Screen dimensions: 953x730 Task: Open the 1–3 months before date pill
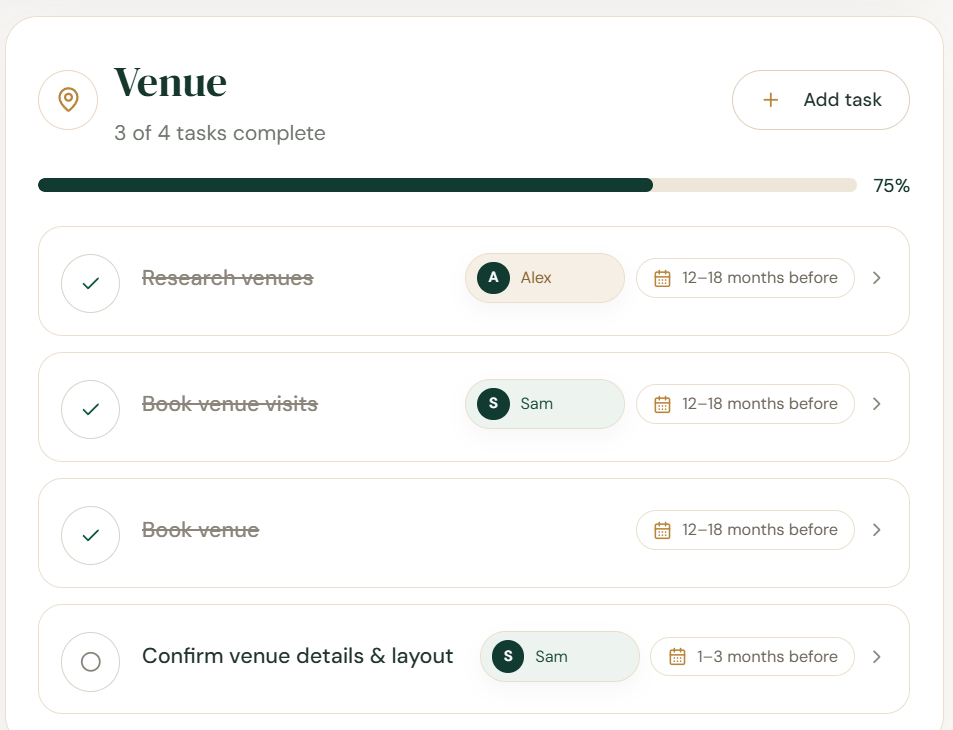pyautogui.click(x=752, y=656)
